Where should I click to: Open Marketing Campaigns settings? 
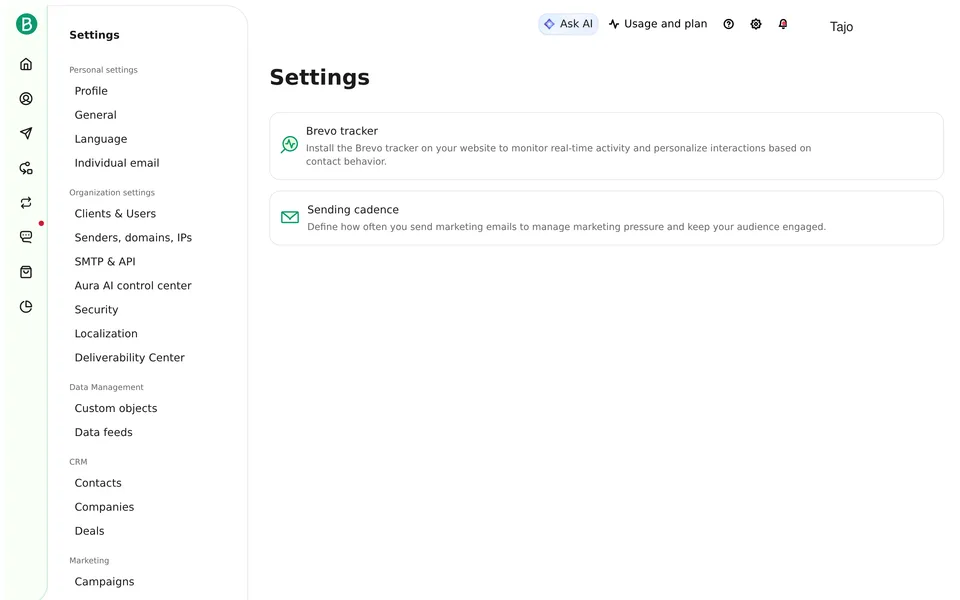(x=104, y=582)
